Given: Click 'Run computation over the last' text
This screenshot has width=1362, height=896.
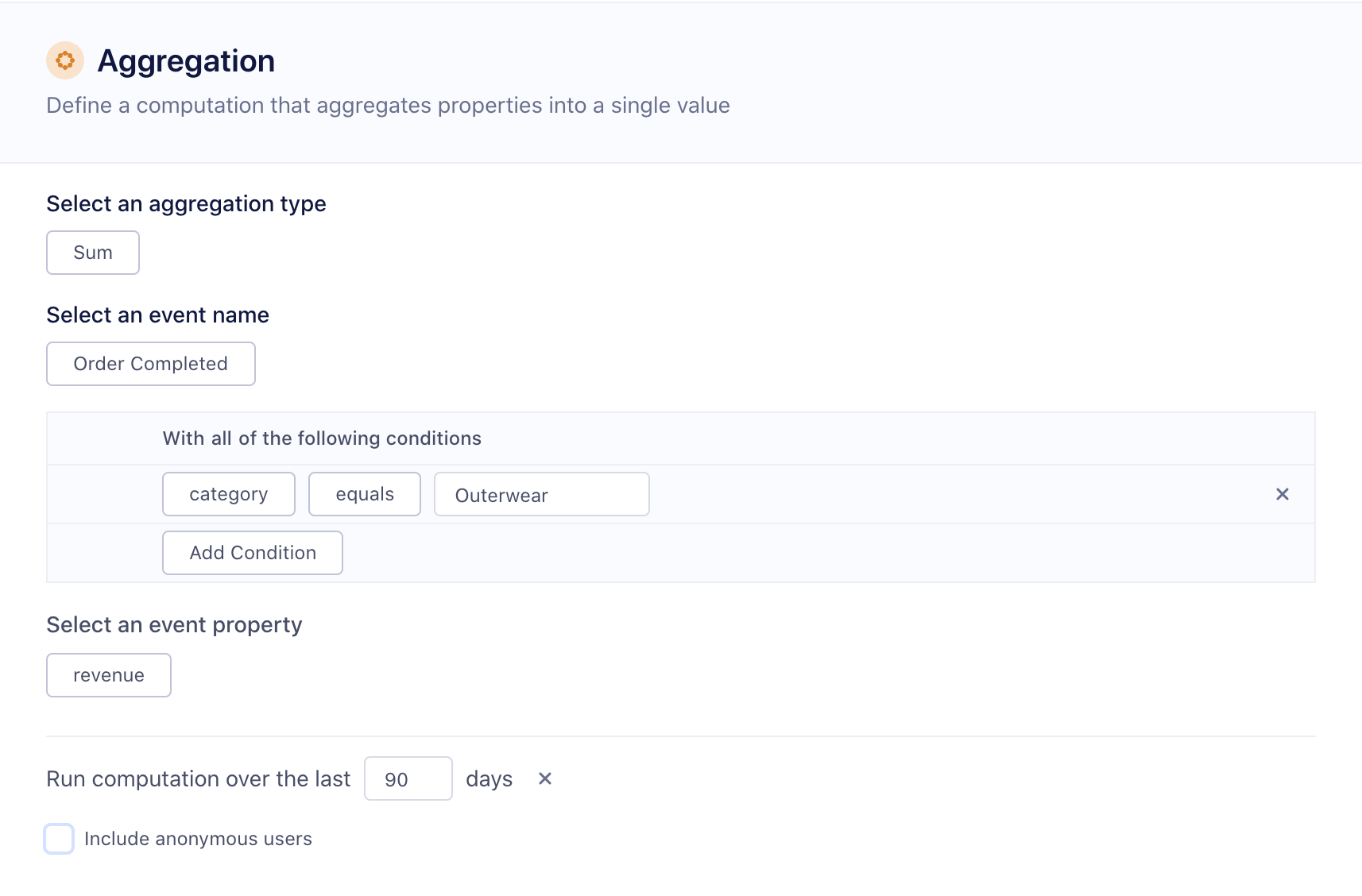Looking at the screenshot, I should pyautogui.click(x=198, y=778).
